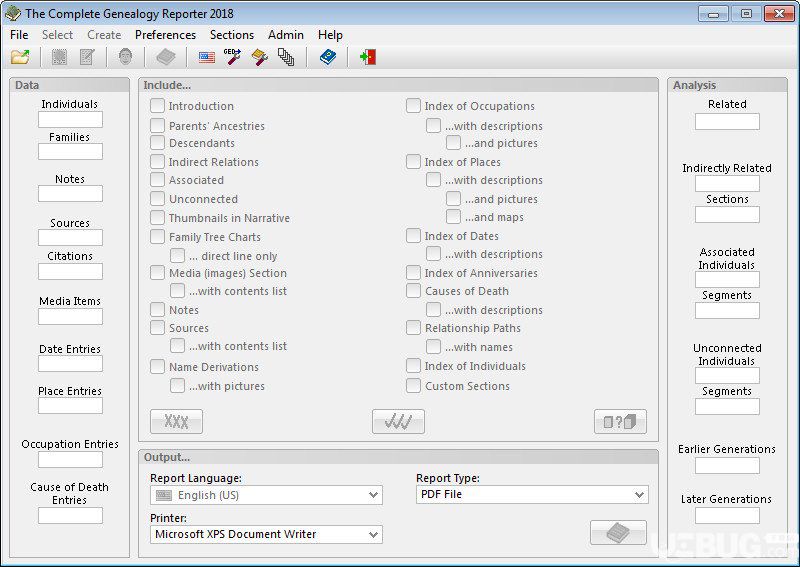Image resolution: width=800 pixels, height=567 pixels.
Task: Click the Later Generations field
Action: tap(727, 515)
